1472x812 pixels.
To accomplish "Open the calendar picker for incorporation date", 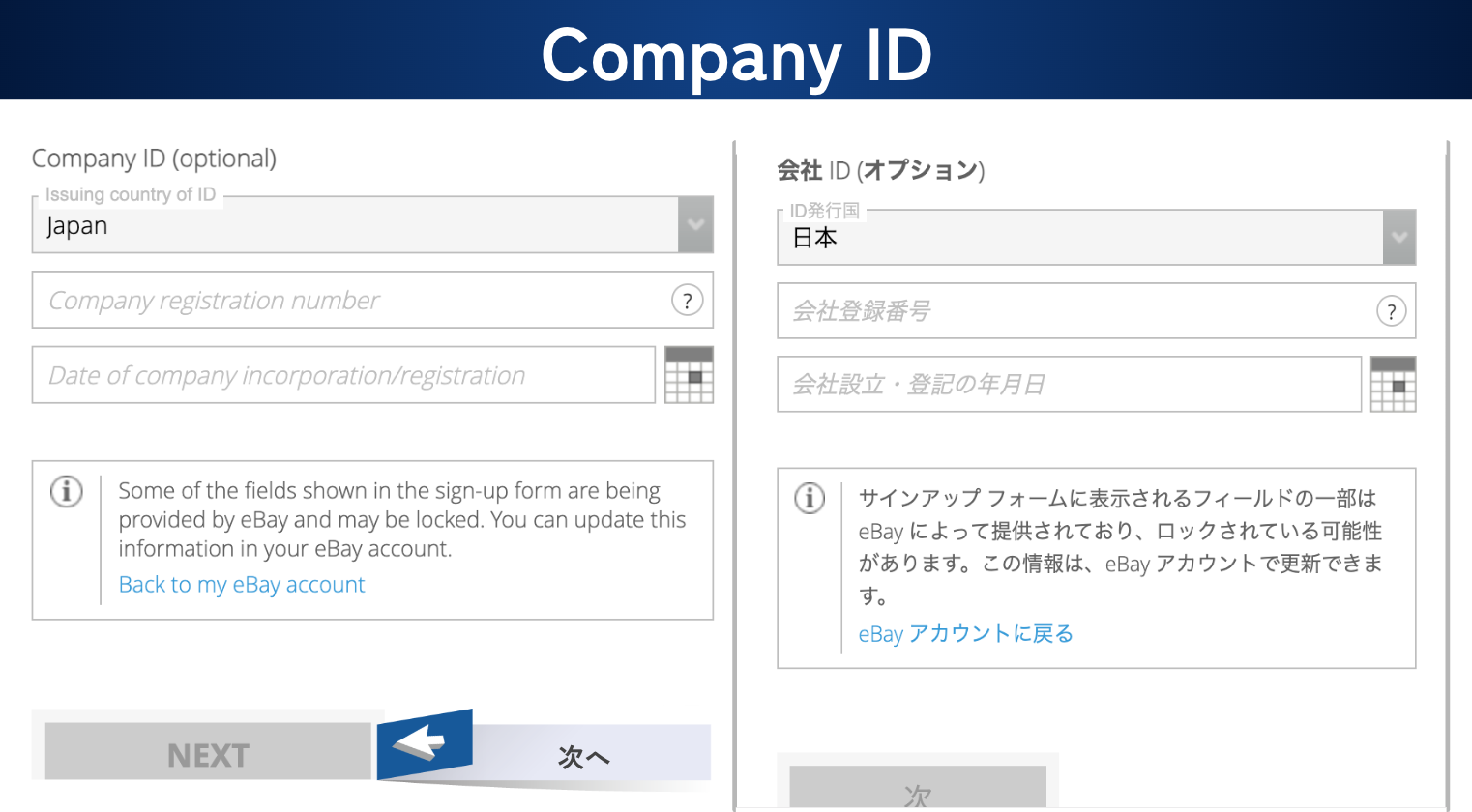I will [x=689, y=375].
